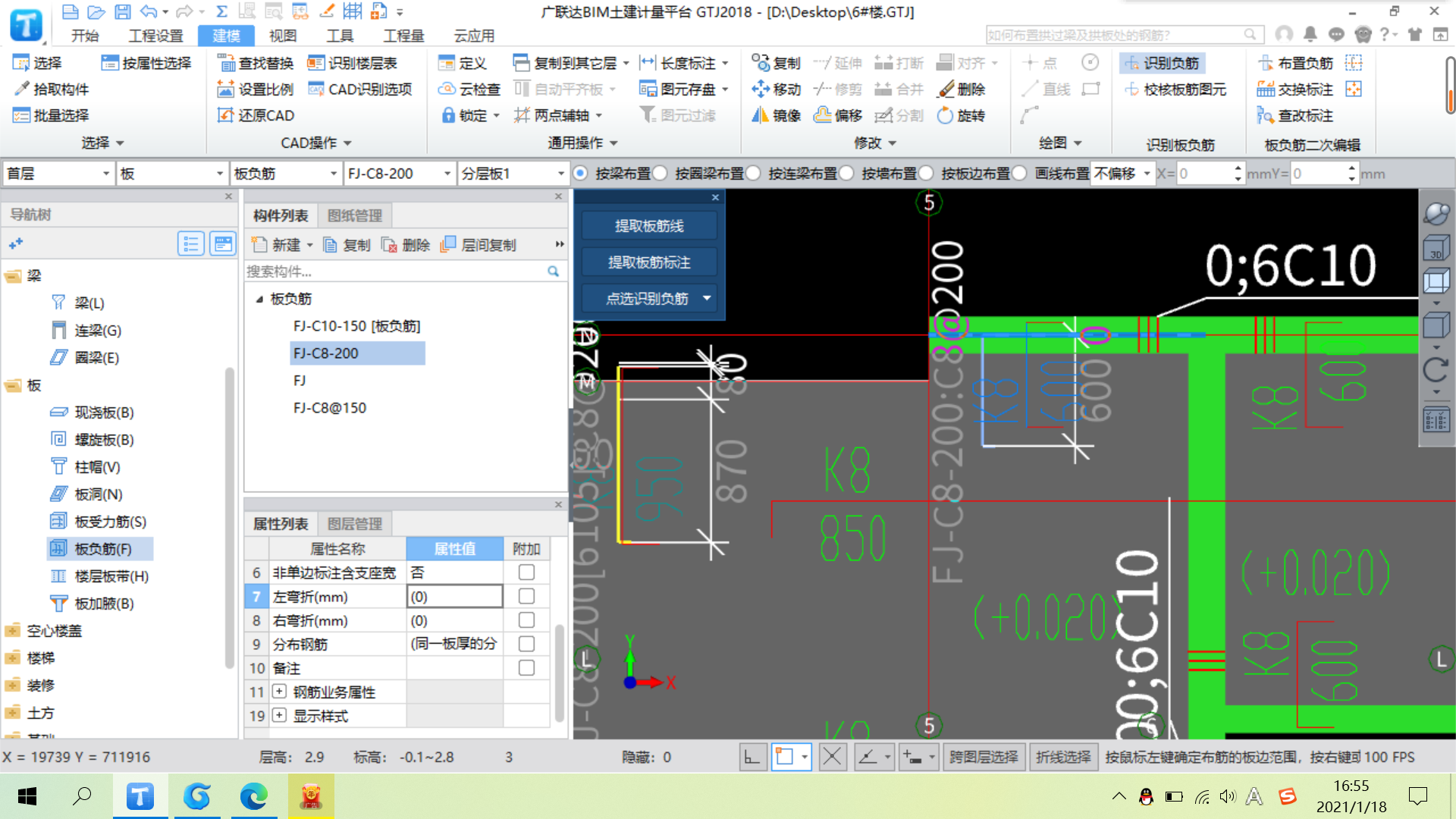This screenshot has width=1456, height=819.
Task: Expand 显示样式 property group
Action: 279,715
